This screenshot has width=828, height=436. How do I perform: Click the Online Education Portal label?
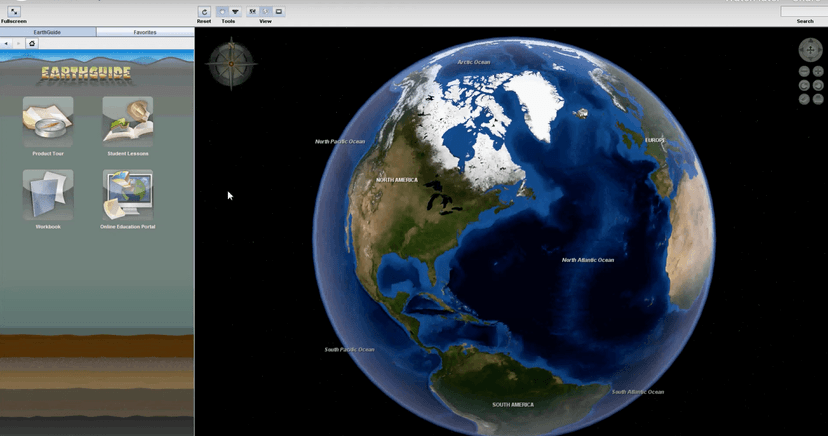click(x=128, y=226)
